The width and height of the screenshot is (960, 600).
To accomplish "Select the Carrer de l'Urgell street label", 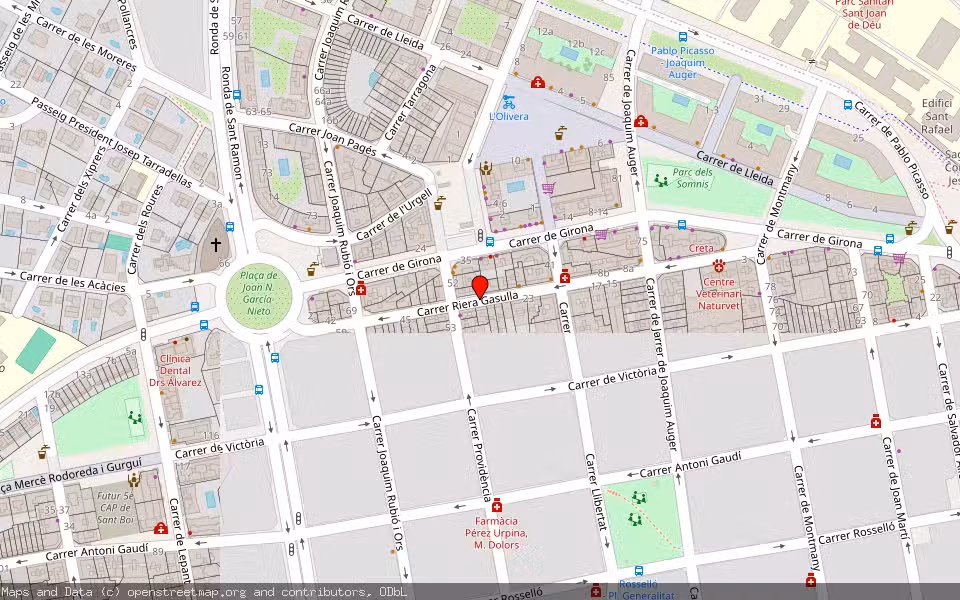I will click(394, 215).
